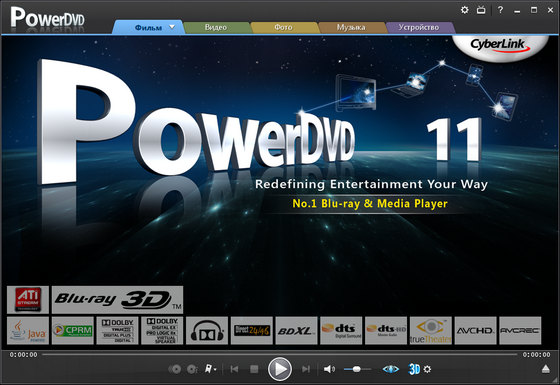Toggle the TrueTheater eye icon
560x385 pixels.
pos(390,369)
